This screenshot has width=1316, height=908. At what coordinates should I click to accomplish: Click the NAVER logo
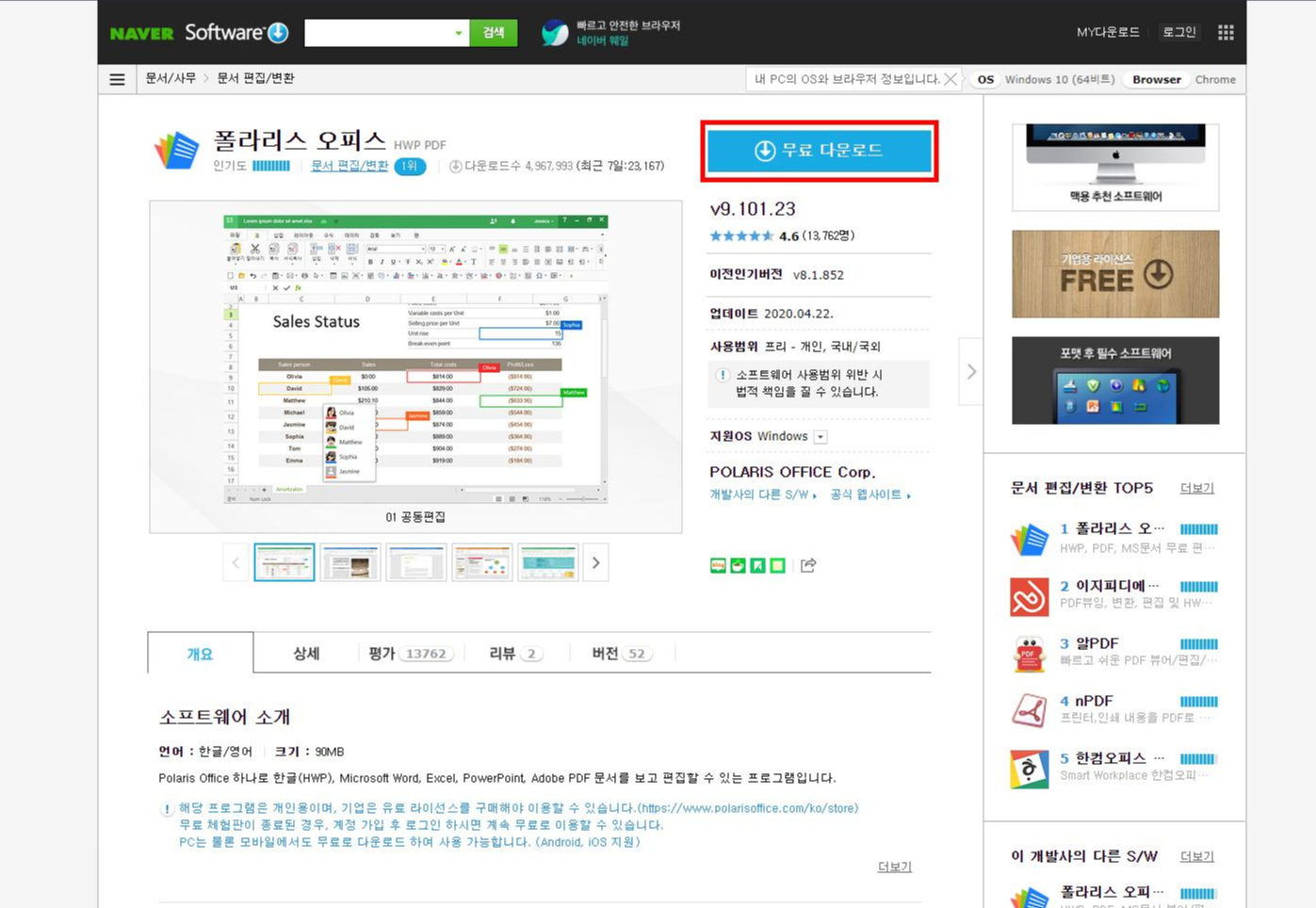(x=141, y=33)
